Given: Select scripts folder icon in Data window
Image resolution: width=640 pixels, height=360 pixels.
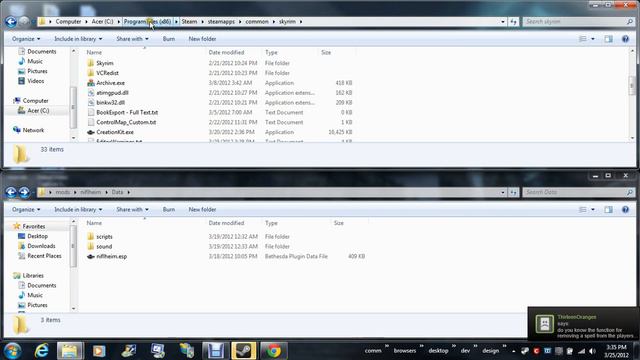Looking at the screenshot, I should (91, 237).
